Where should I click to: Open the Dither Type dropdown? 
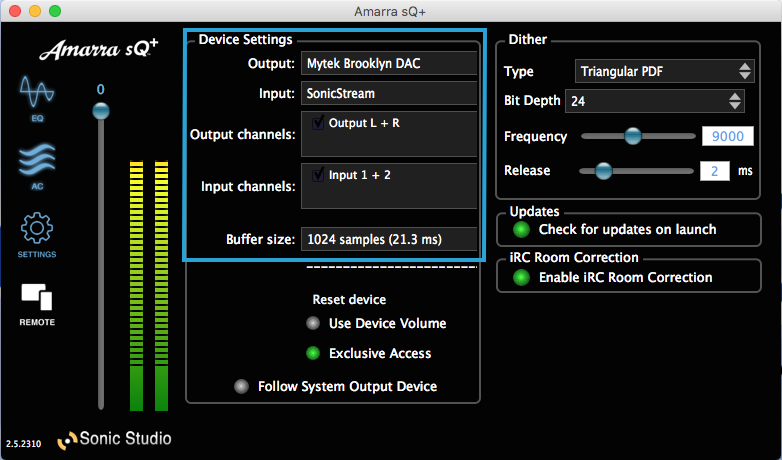point(664,71)
